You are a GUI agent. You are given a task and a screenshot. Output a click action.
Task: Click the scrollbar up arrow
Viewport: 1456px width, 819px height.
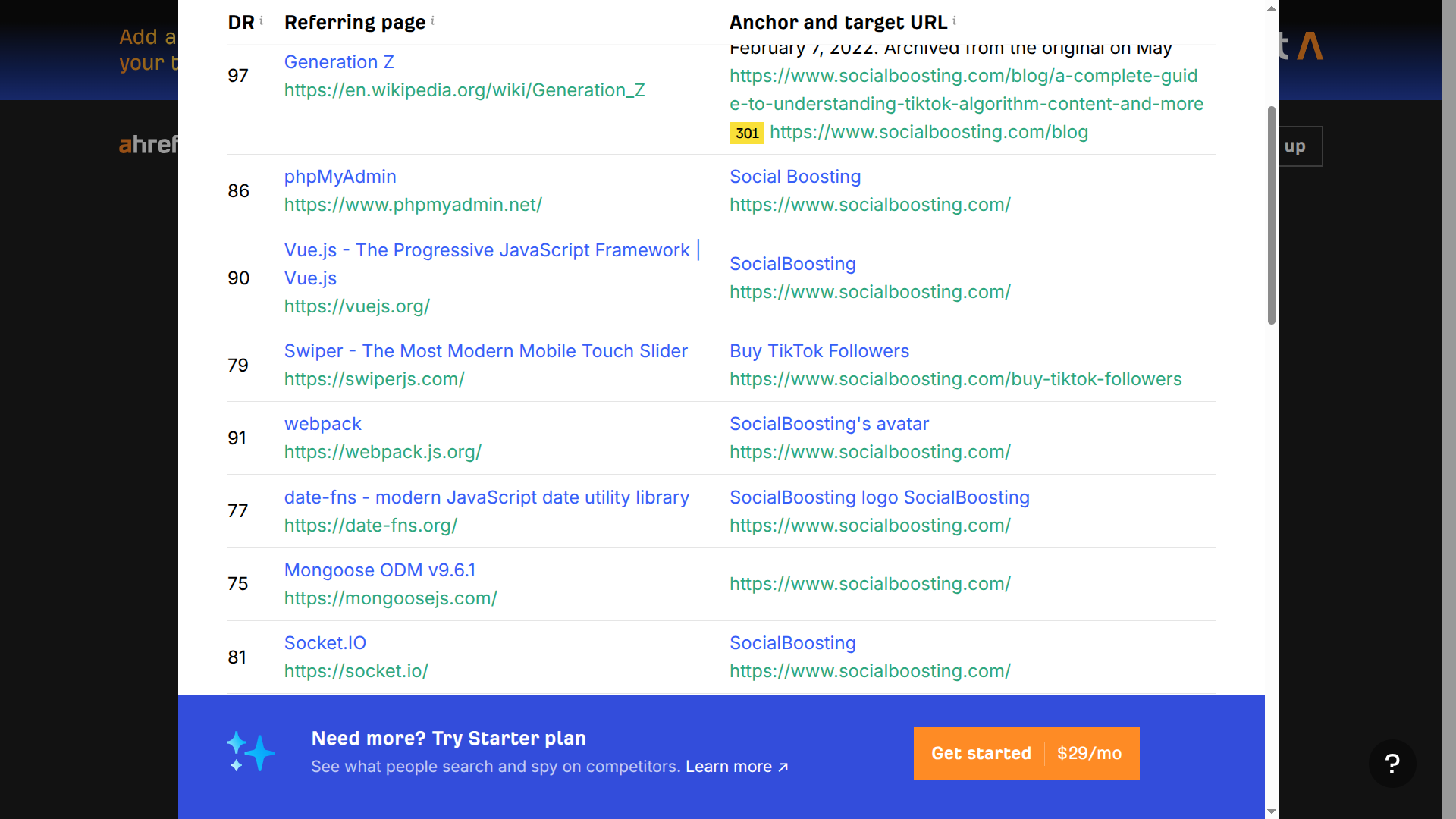[1272, 8]
